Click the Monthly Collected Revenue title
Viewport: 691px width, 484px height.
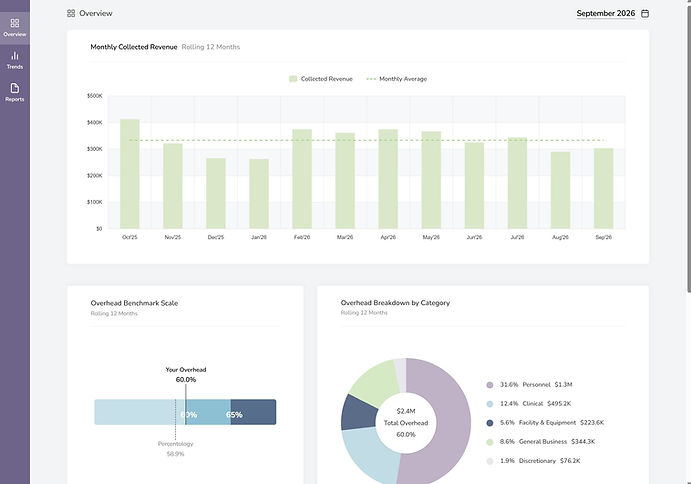click(134, 47)
